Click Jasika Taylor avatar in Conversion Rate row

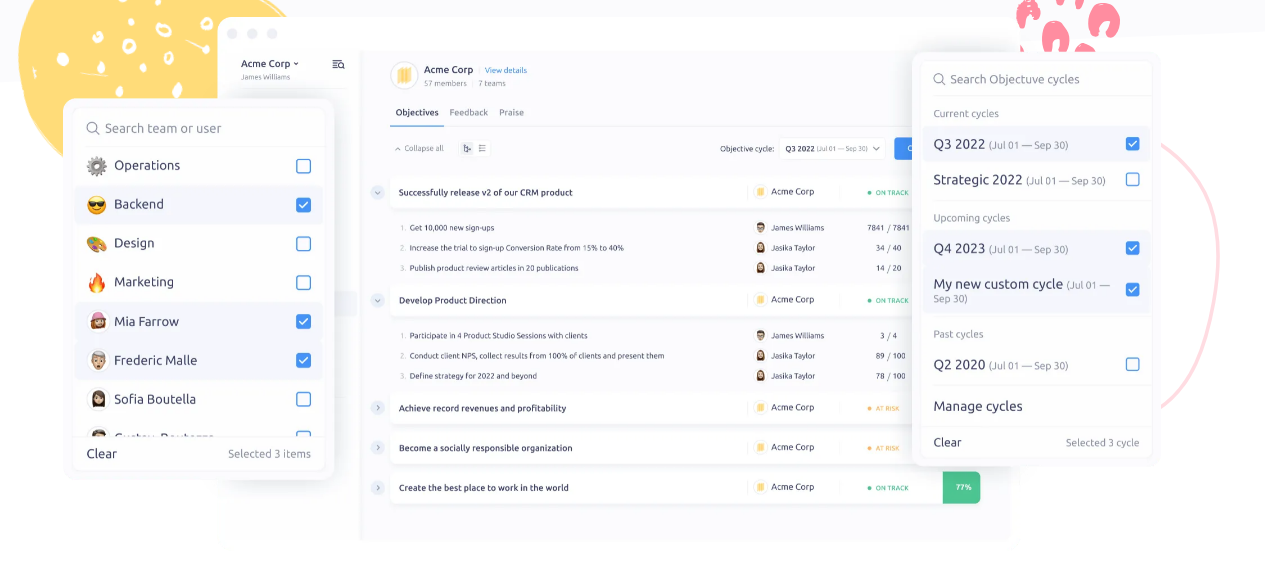point(761,248)
